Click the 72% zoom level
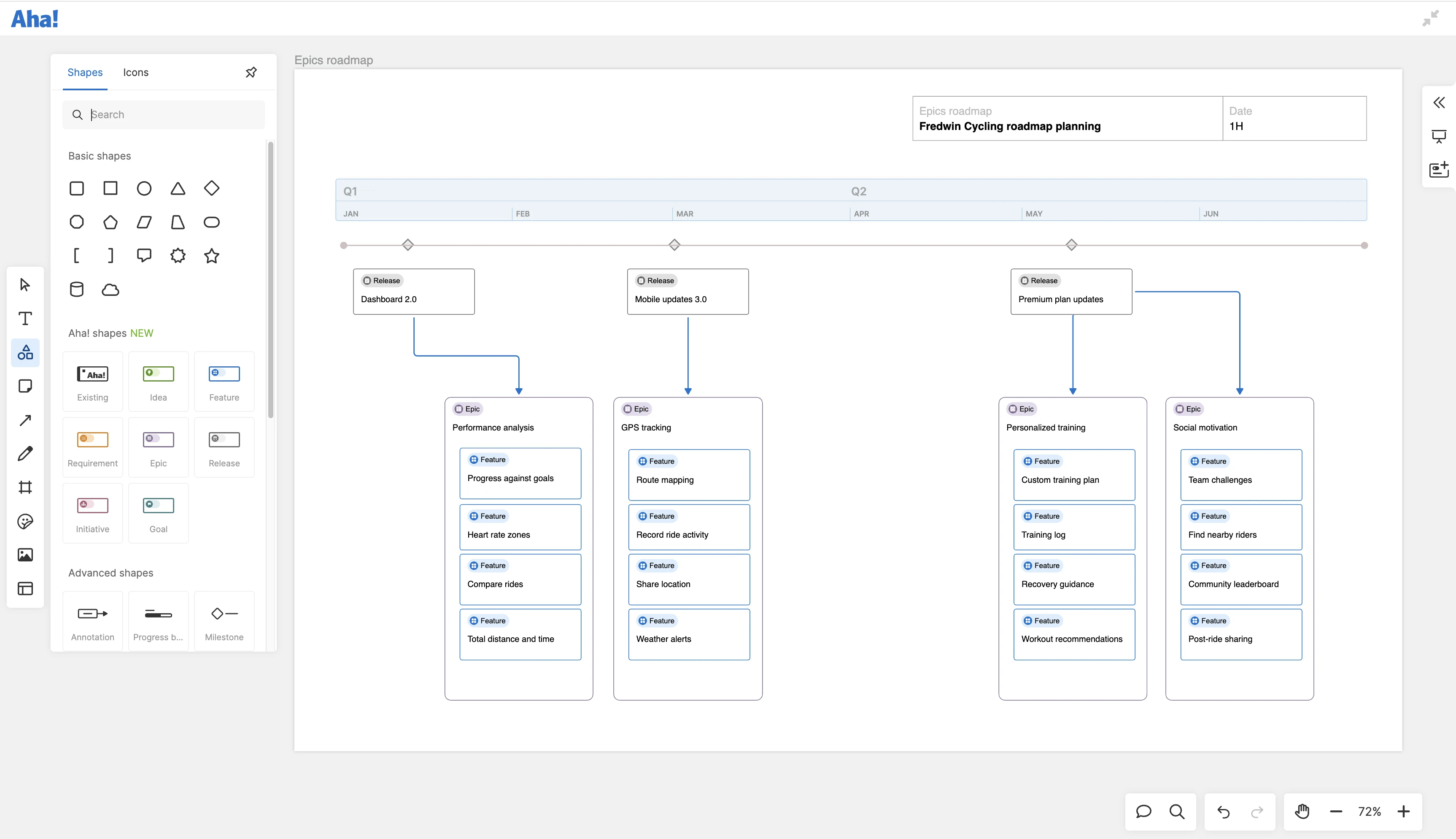 click(x=1369, y=811)
